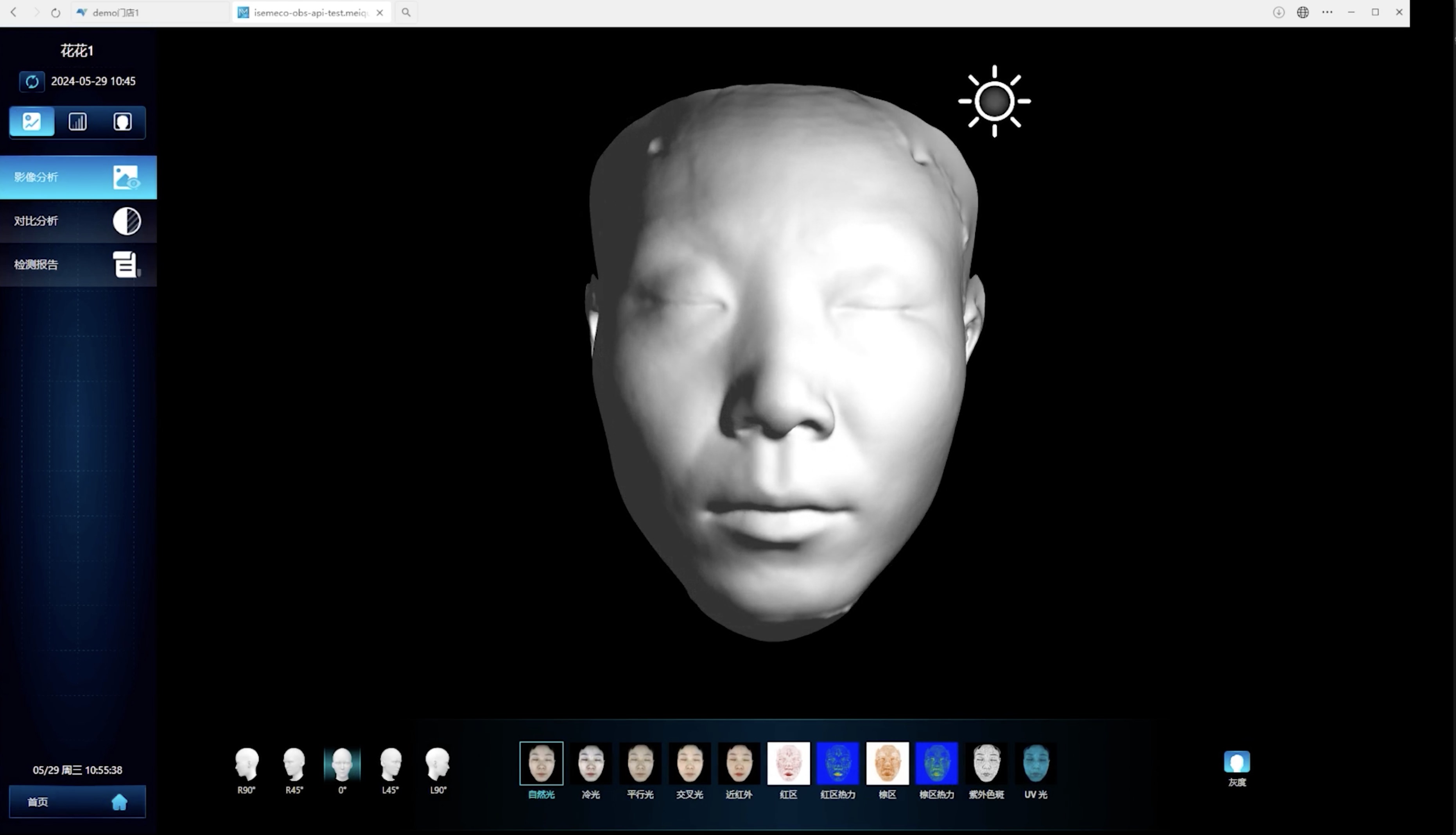Open 影像分析 in the sidebar
This screenshot has width=1456, height=835.
(78, 177)
